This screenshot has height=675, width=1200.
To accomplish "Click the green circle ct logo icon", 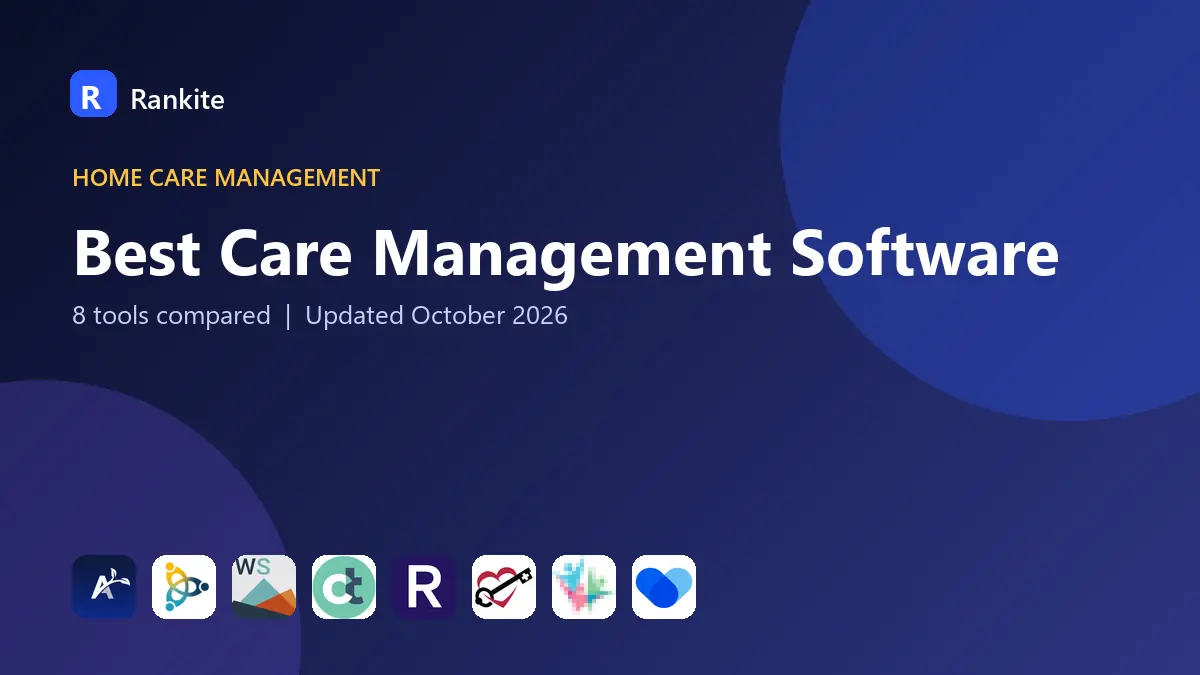I will (x=344, y=587).
